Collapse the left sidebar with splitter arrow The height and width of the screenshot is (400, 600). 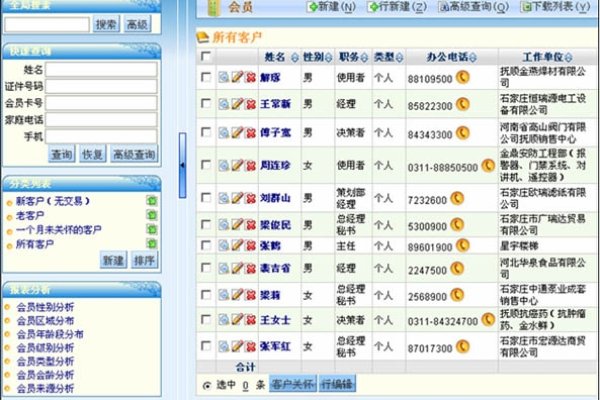point(183,165)
